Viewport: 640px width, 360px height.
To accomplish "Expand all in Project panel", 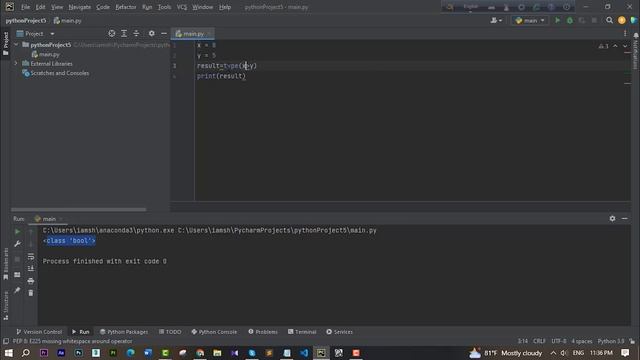I will coord(124,33).
